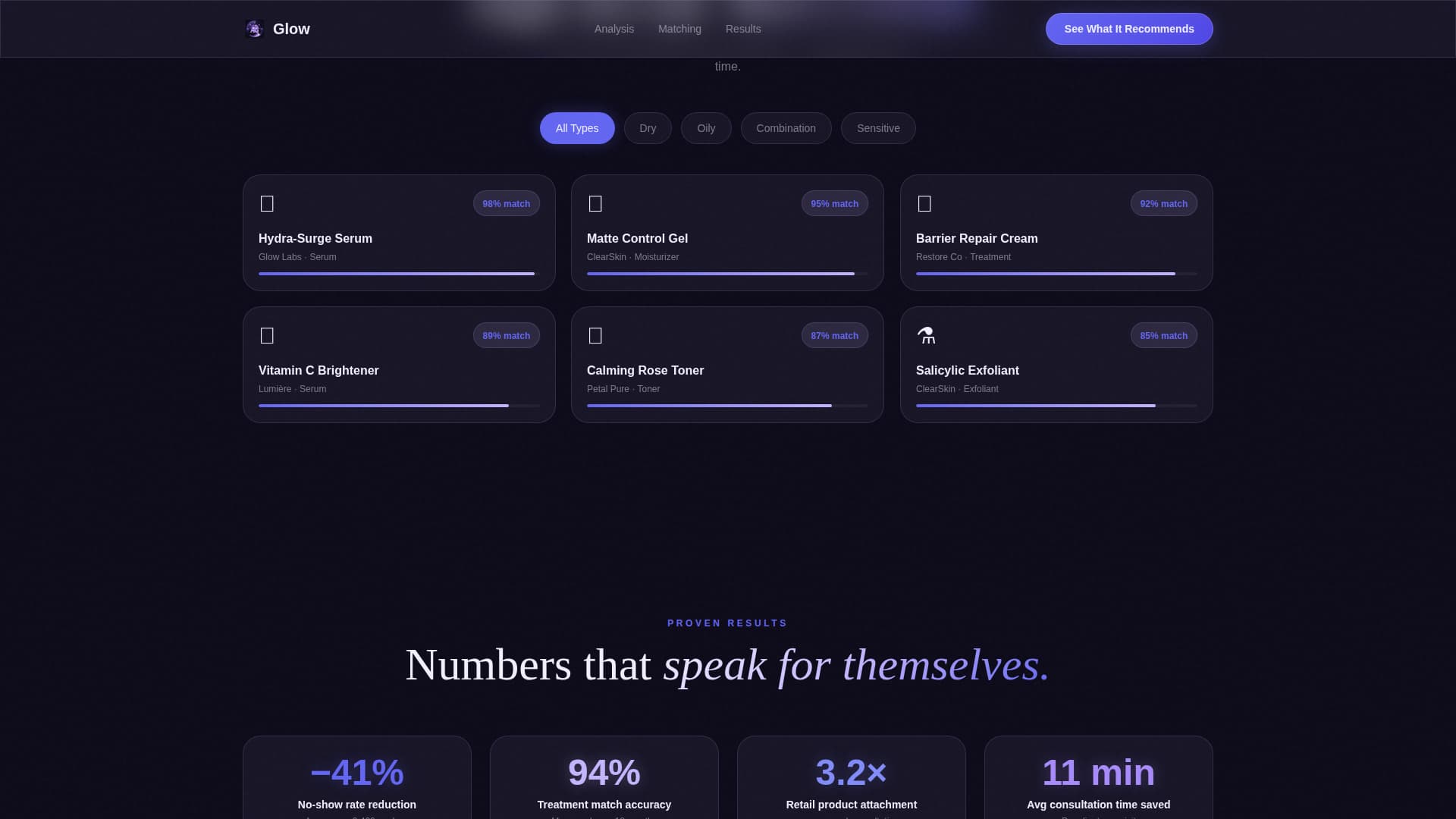Screen dimensions: 1456x819
Task: Click Hydra-Surge Serum match progress bar
Action: (399, 274)
